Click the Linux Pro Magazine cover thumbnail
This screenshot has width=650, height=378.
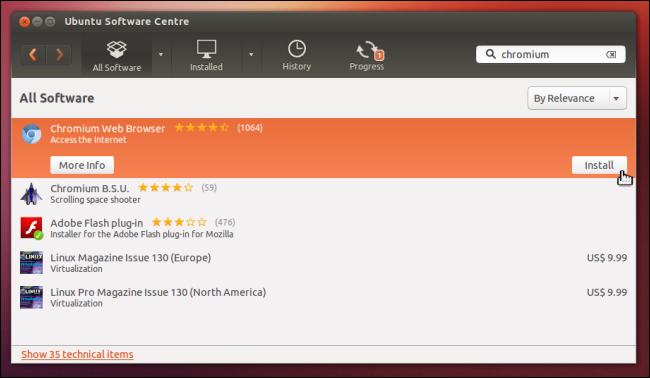32,297
